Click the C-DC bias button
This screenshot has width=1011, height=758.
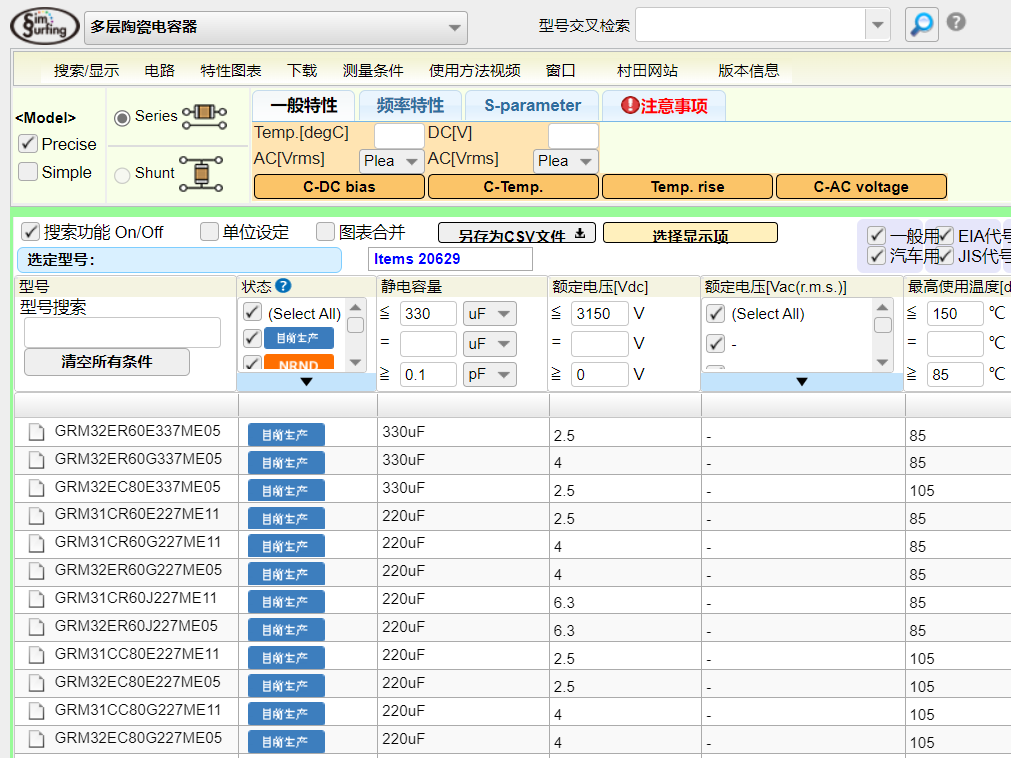pyautogui.click(x=339, y=187)
